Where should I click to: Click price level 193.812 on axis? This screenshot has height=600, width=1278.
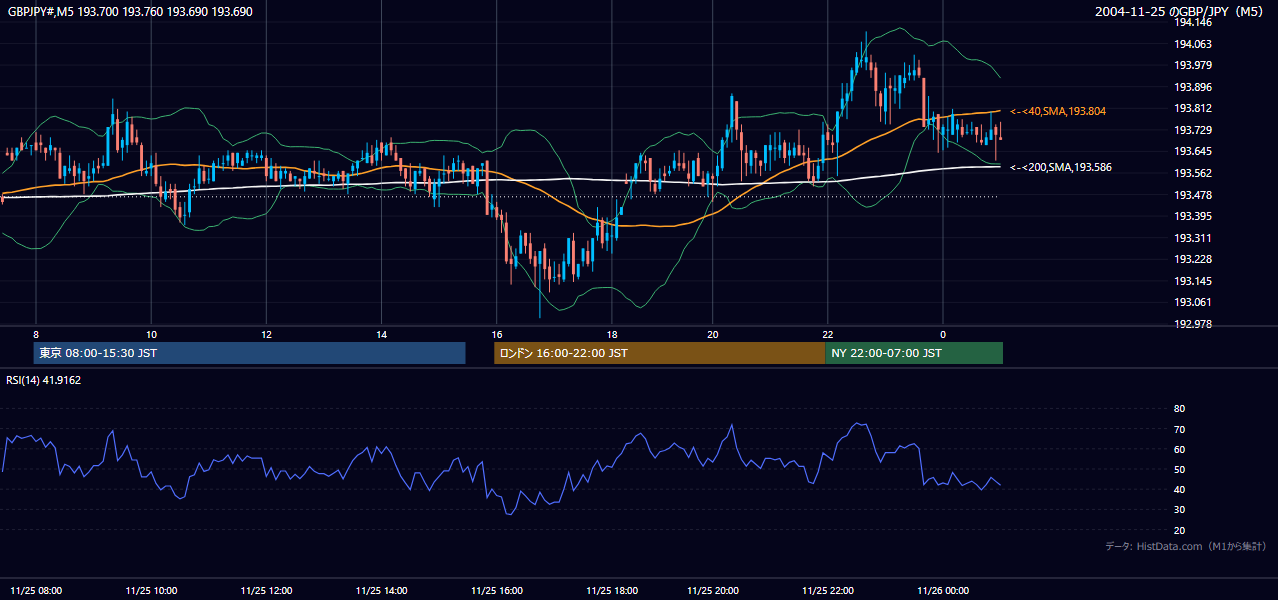[x=1192, y=108]
